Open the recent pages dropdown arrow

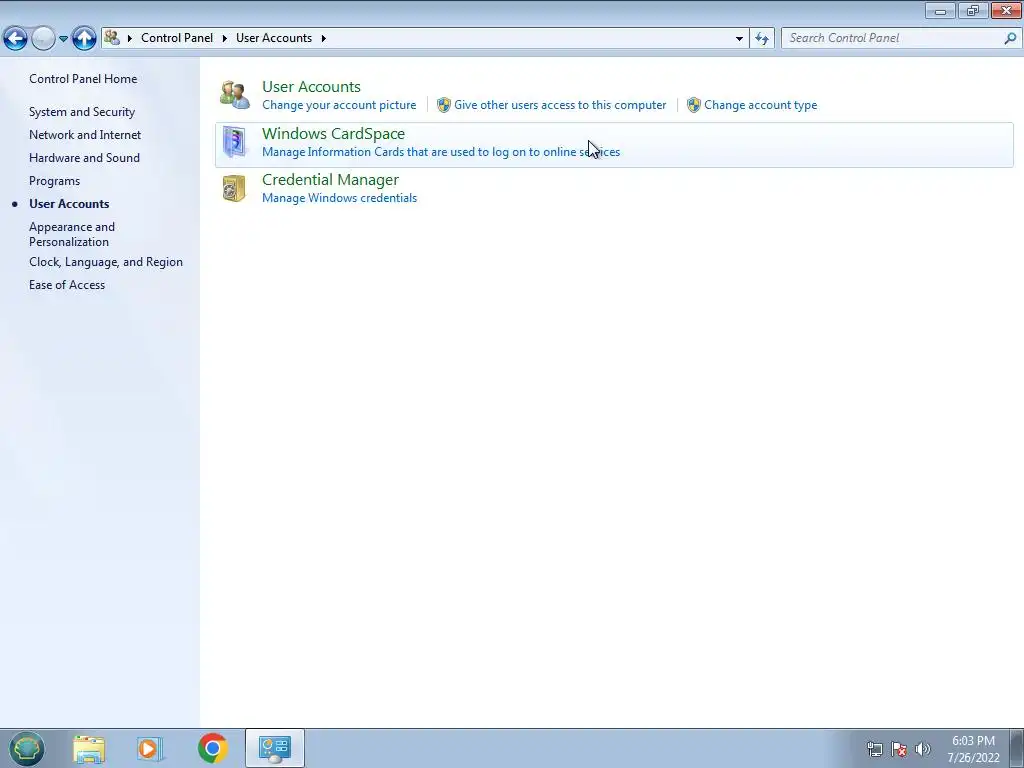63,39
